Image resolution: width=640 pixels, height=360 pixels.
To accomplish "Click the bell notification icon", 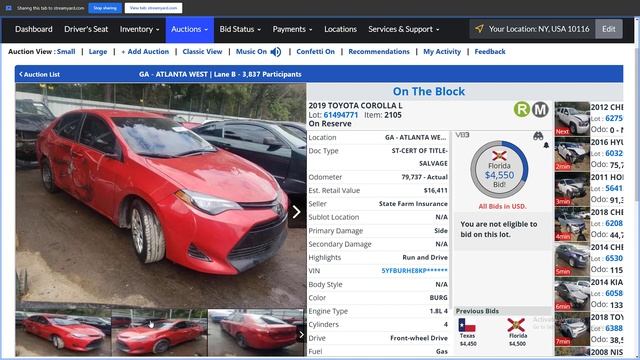I will coord(546,145).
